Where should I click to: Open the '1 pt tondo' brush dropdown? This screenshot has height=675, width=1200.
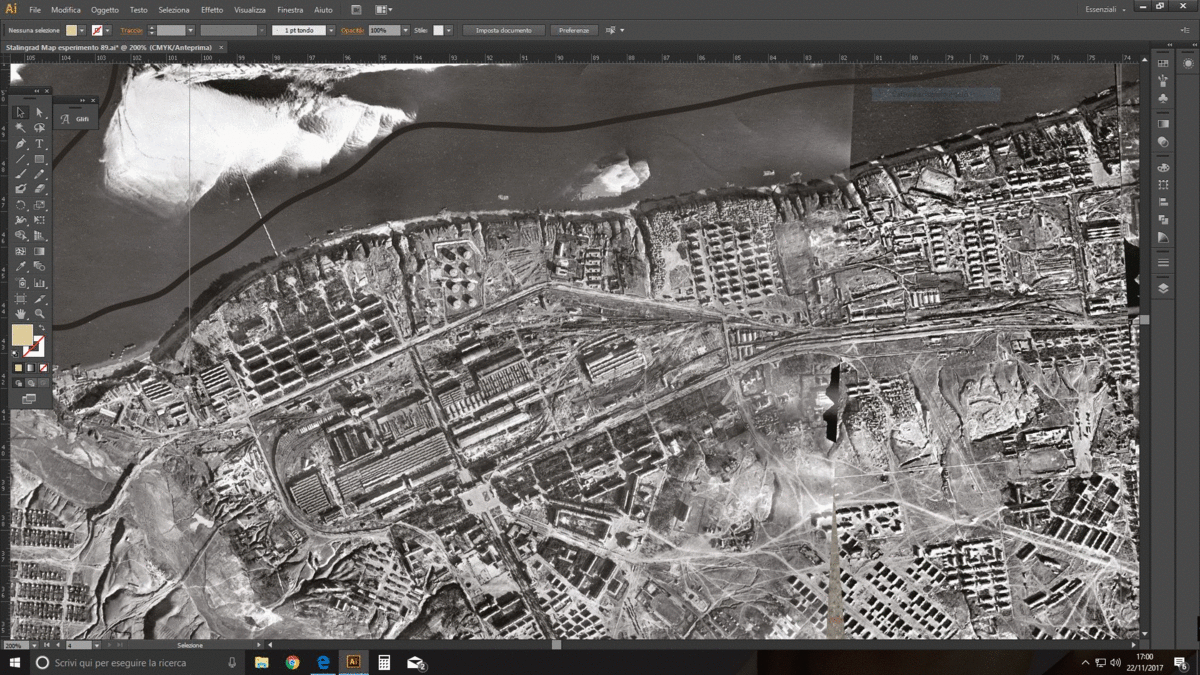[331, 31]
